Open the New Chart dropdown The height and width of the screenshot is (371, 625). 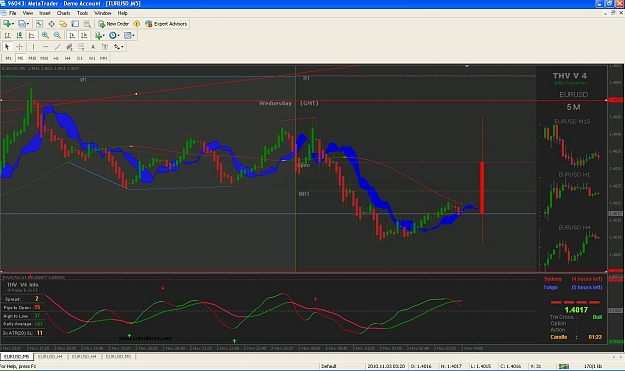point(8,24)
